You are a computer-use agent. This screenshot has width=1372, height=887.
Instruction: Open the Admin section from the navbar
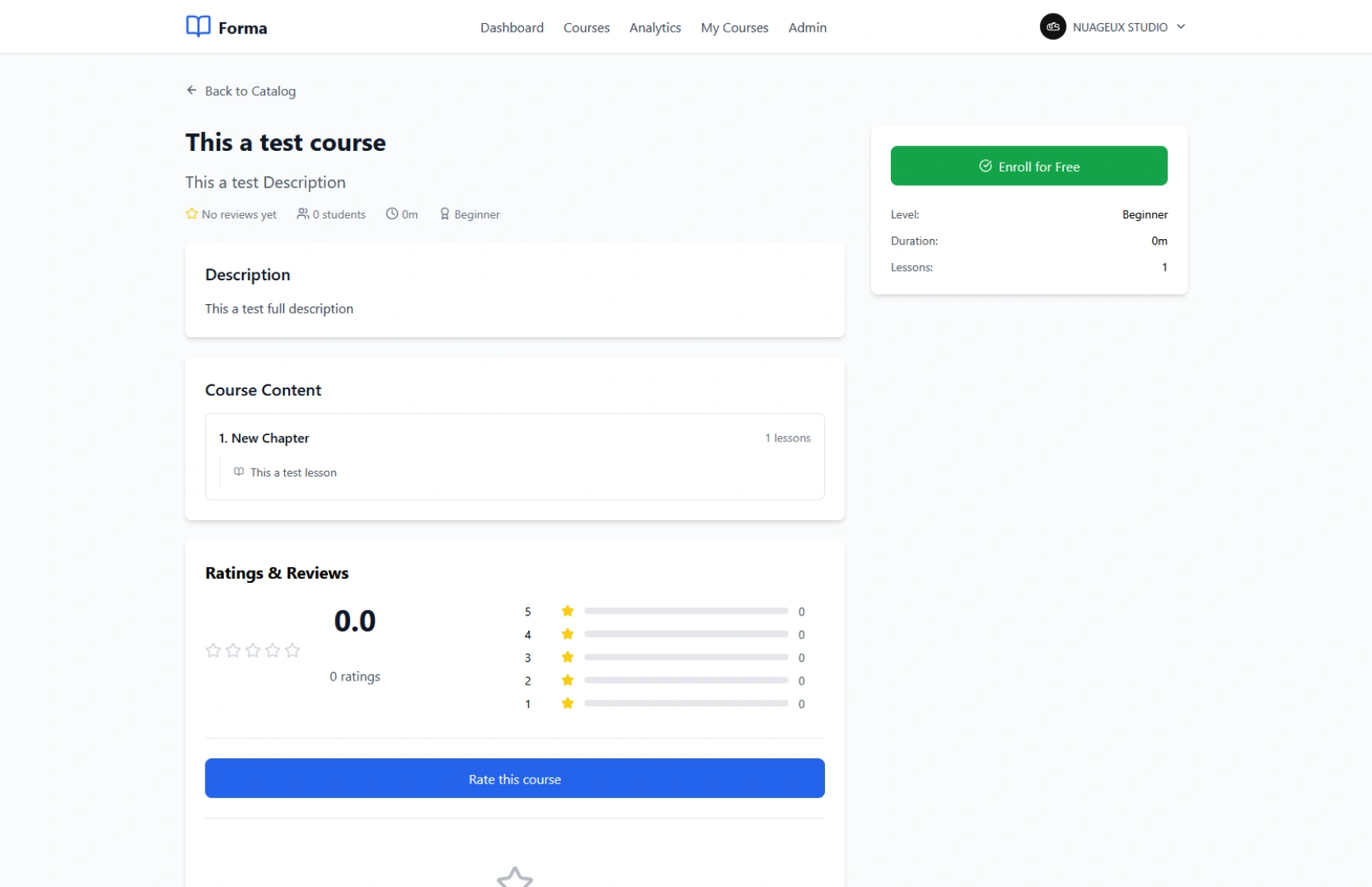(807, 27)
